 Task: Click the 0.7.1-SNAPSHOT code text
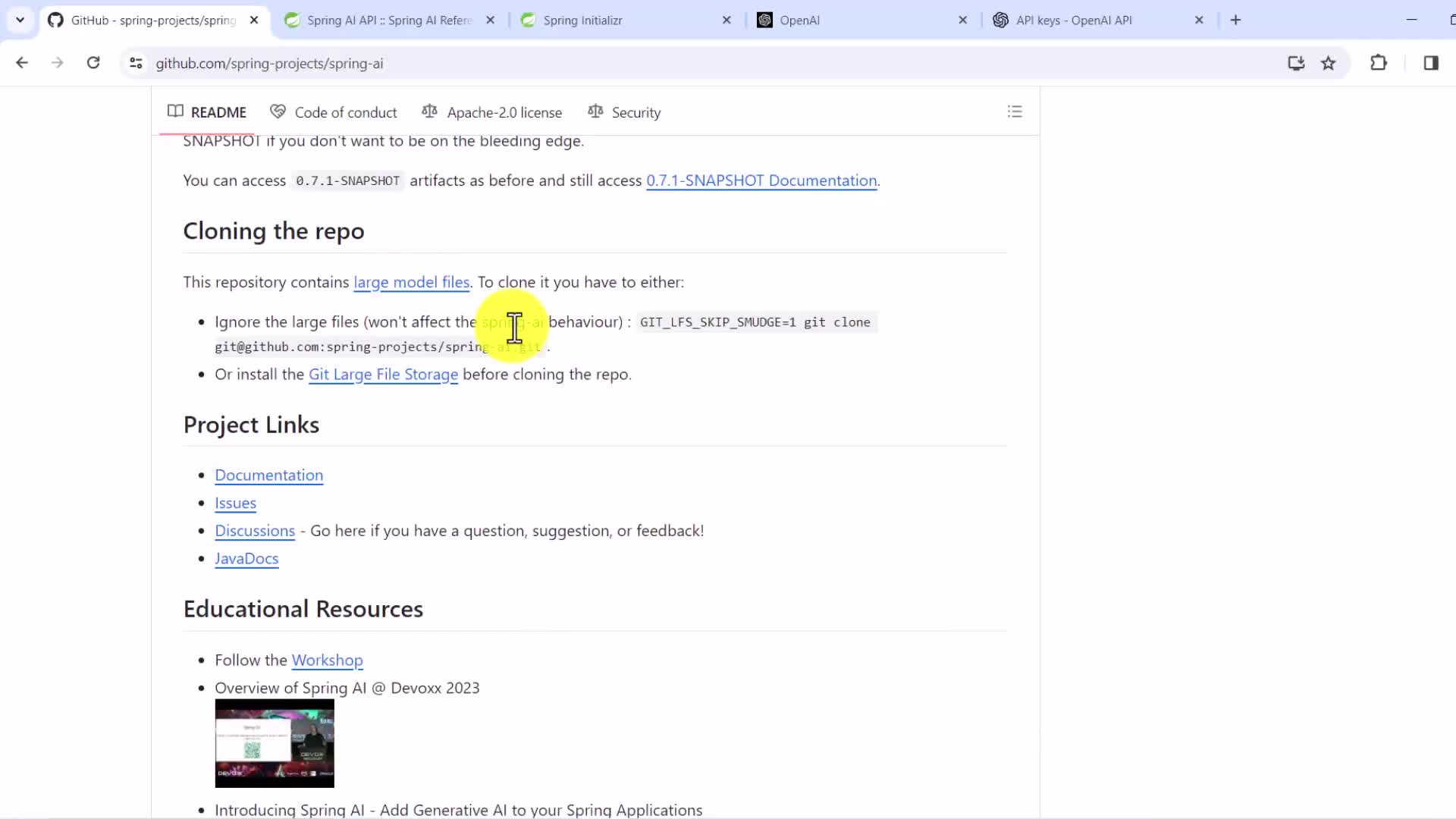(x=347, y=181)
